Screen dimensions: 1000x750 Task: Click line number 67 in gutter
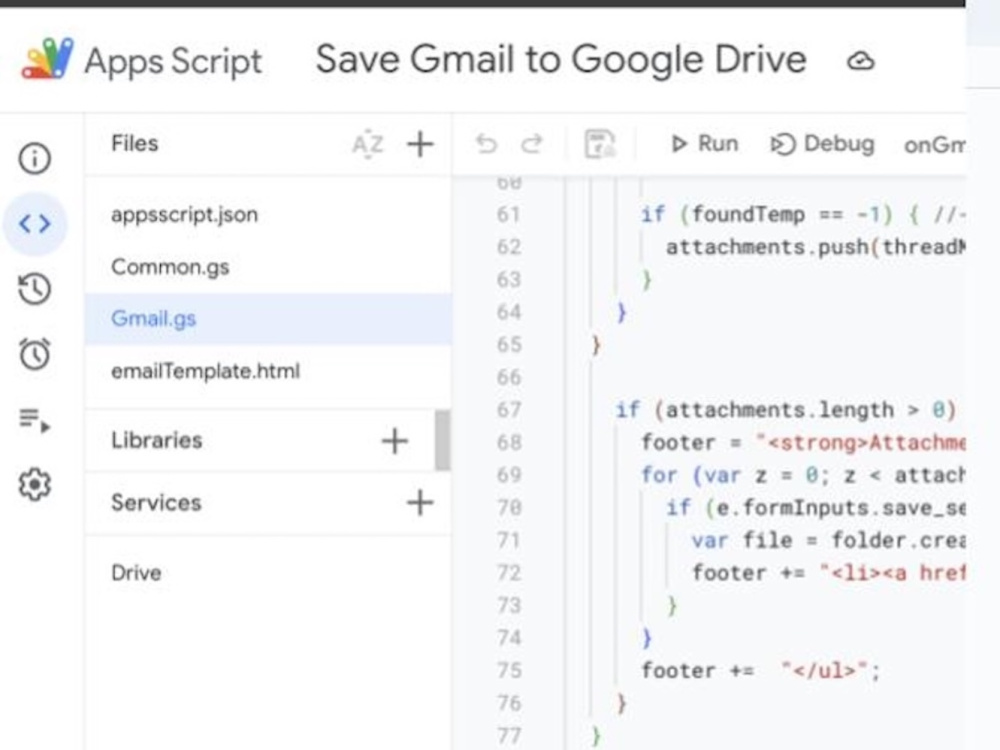click(x=508, y=409)
